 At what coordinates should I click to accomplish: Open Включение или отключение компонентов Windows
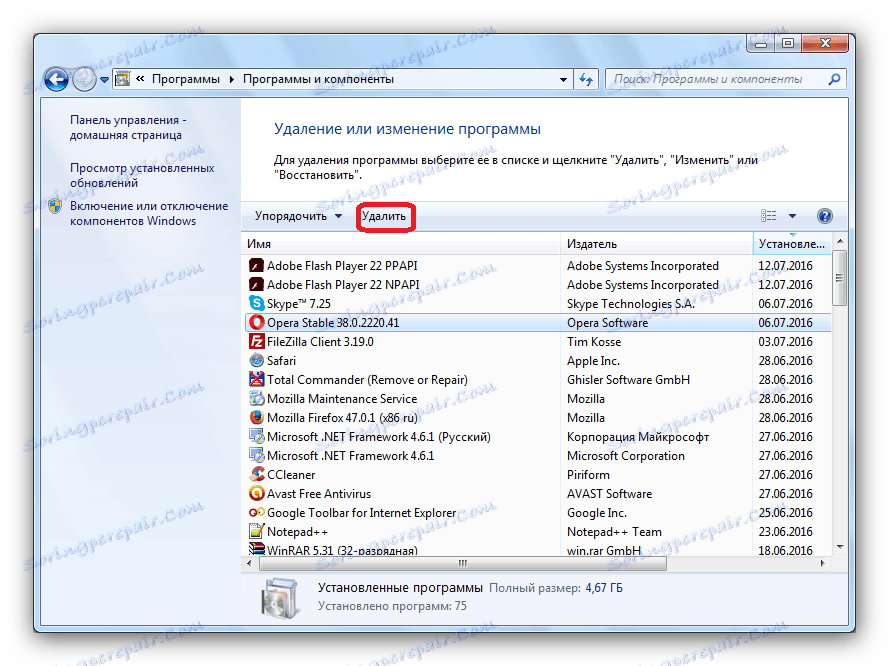coord(149,214)
